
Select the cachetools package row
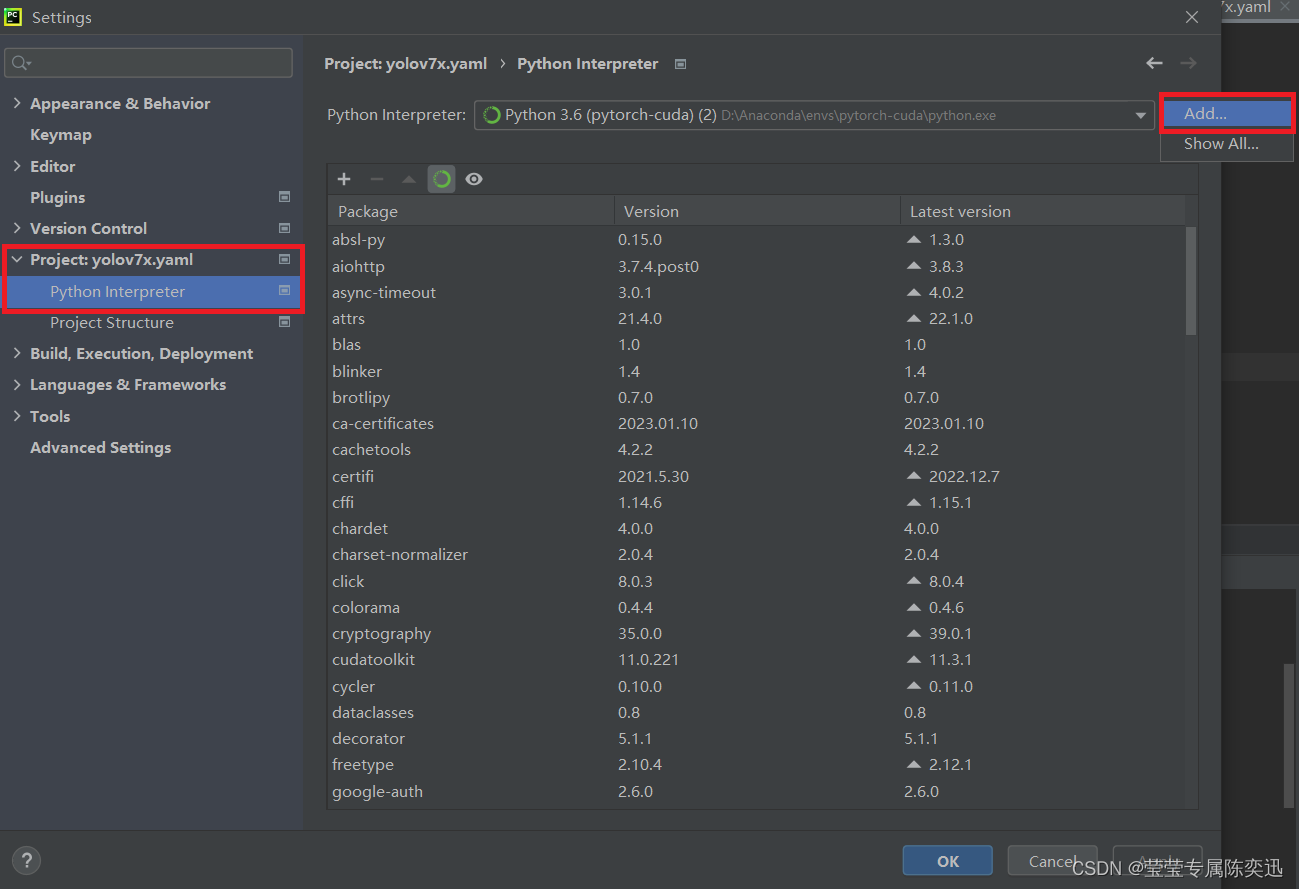757,449
